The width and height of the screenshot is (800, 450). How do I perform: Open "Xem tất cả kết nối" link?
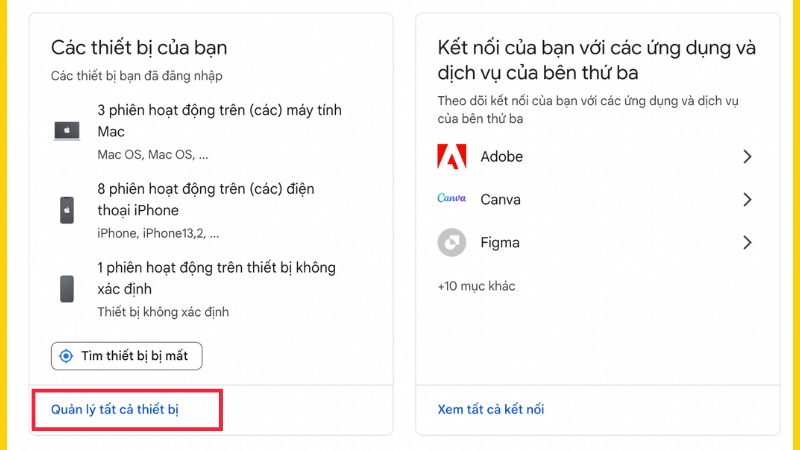(x=491, y=409)
